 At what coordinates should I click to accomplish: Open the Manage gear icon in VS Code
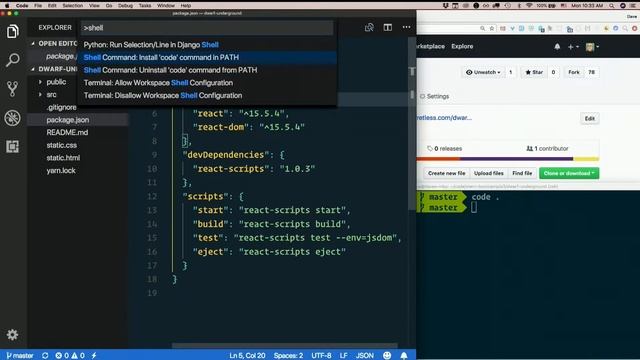(13, 335)
